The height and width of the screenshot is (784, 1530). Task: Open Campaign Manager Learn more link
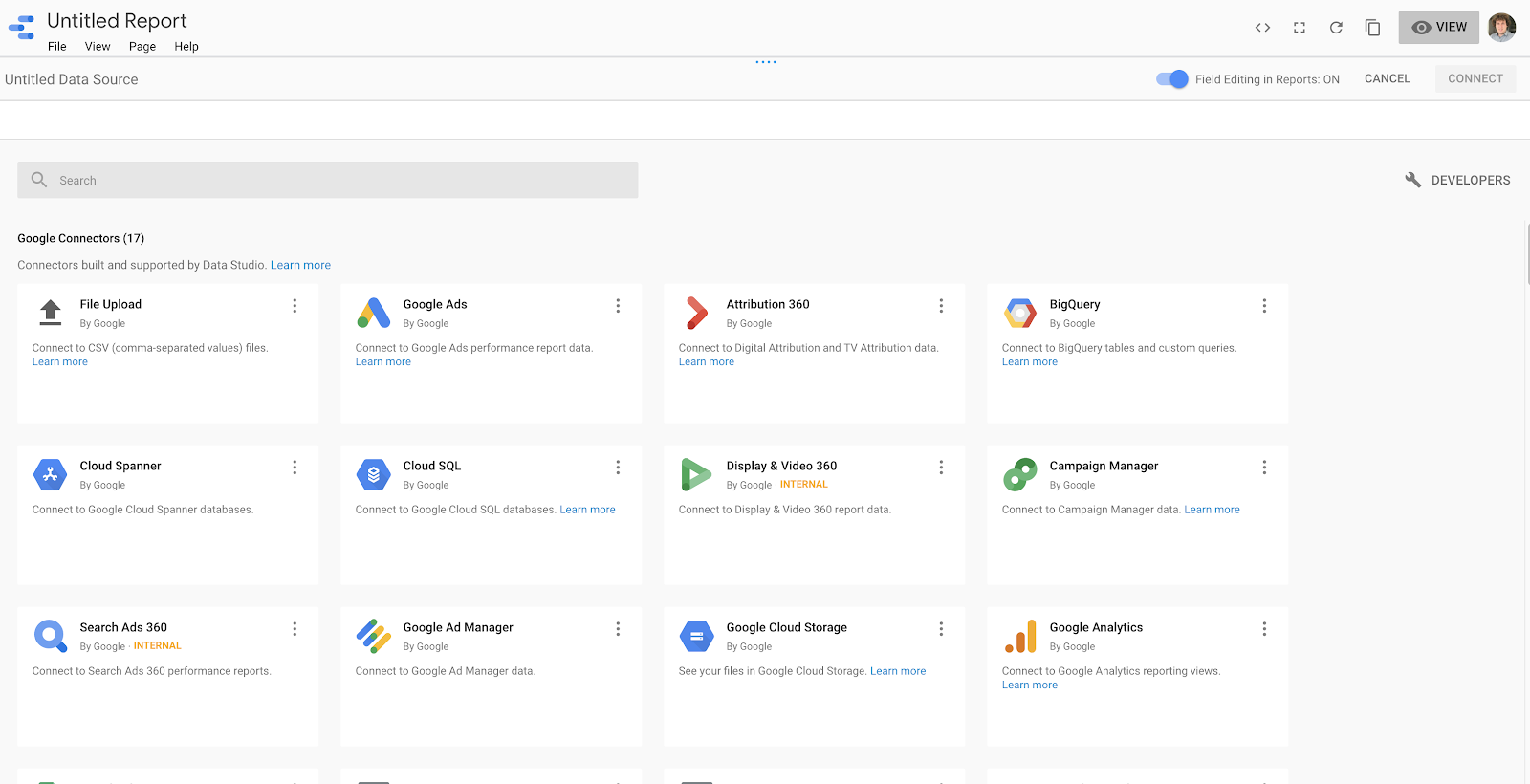(x=1213, y=510)
